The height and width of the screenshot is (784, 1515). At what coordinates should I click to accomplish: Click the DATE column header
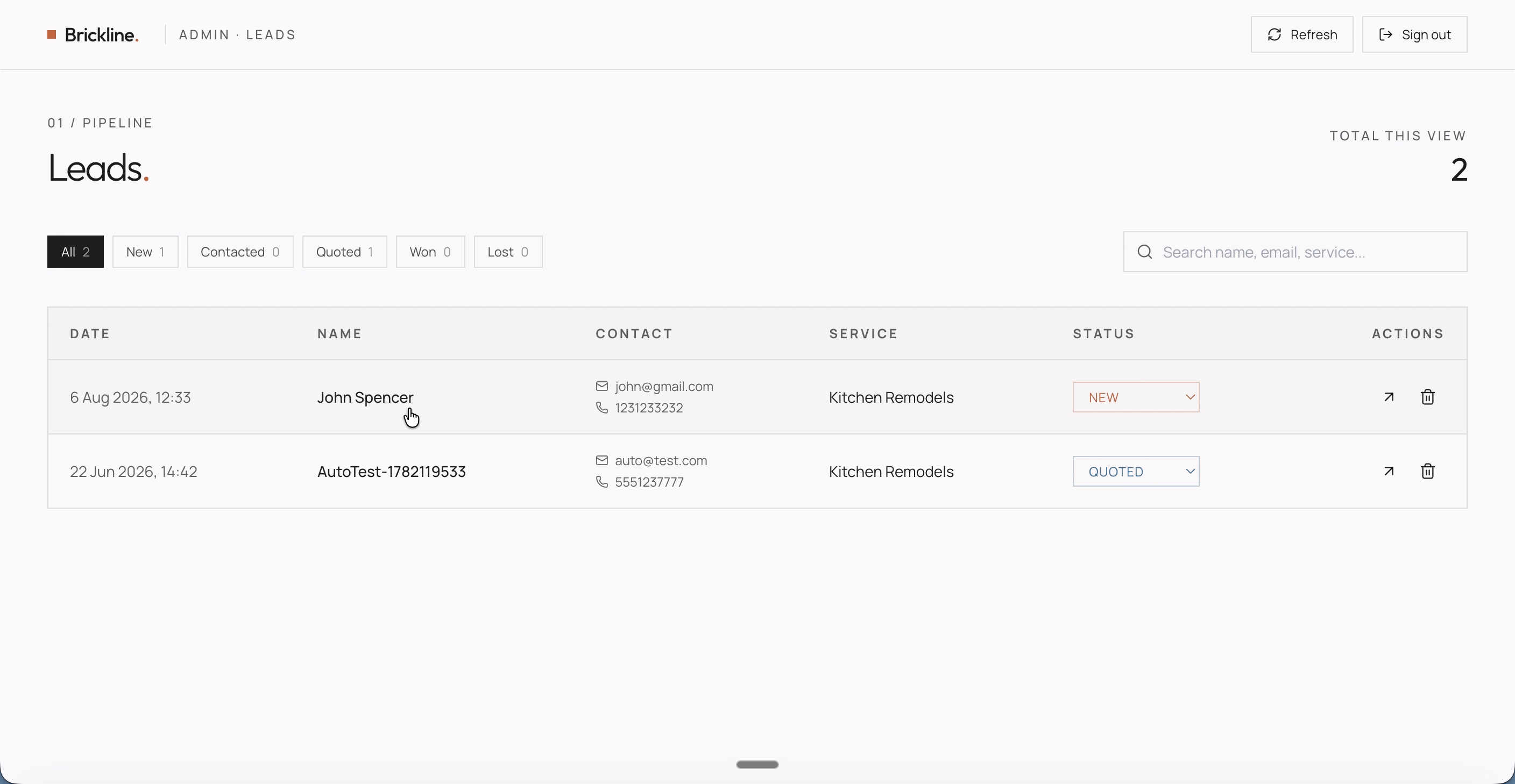pos(90,333)
